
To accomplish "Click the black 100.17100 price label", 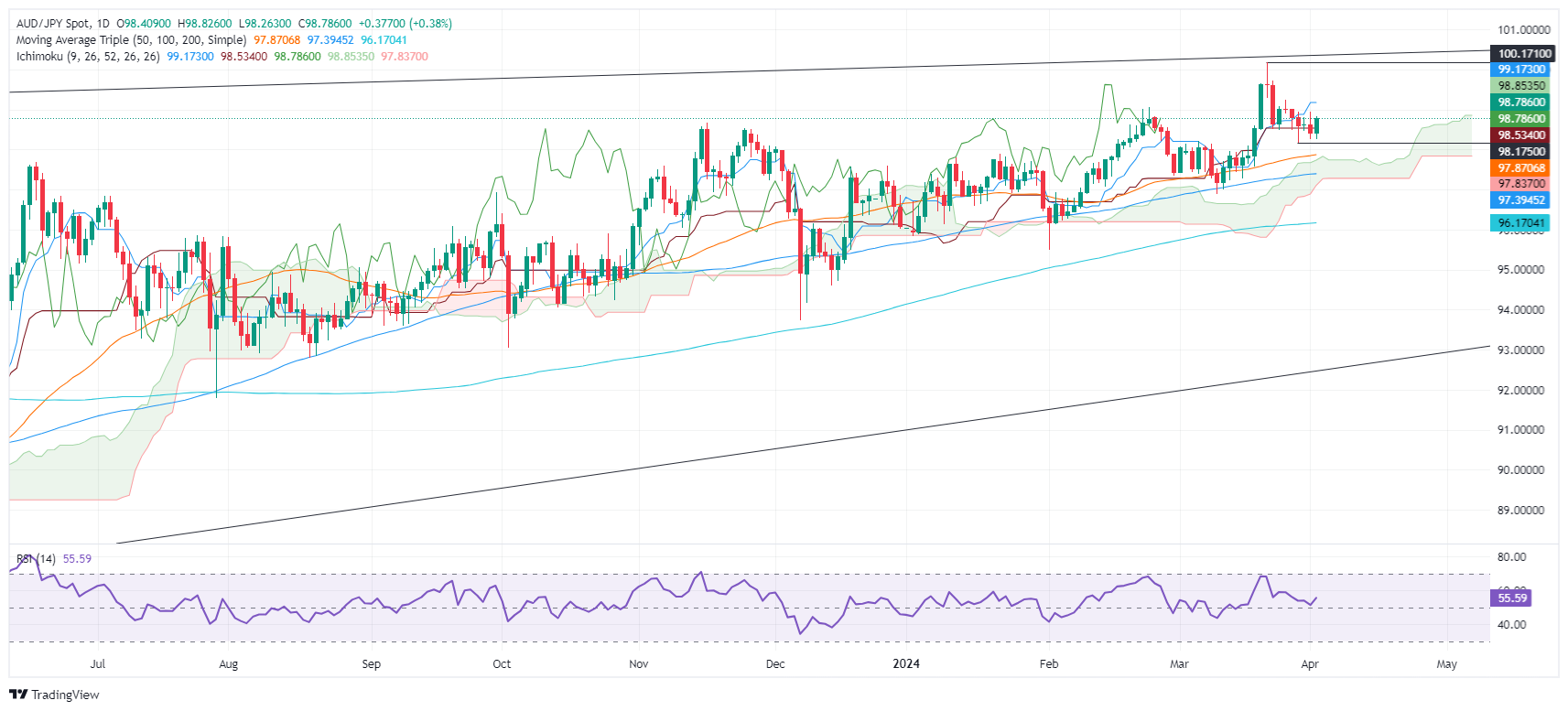I will tap(1524, 54).
